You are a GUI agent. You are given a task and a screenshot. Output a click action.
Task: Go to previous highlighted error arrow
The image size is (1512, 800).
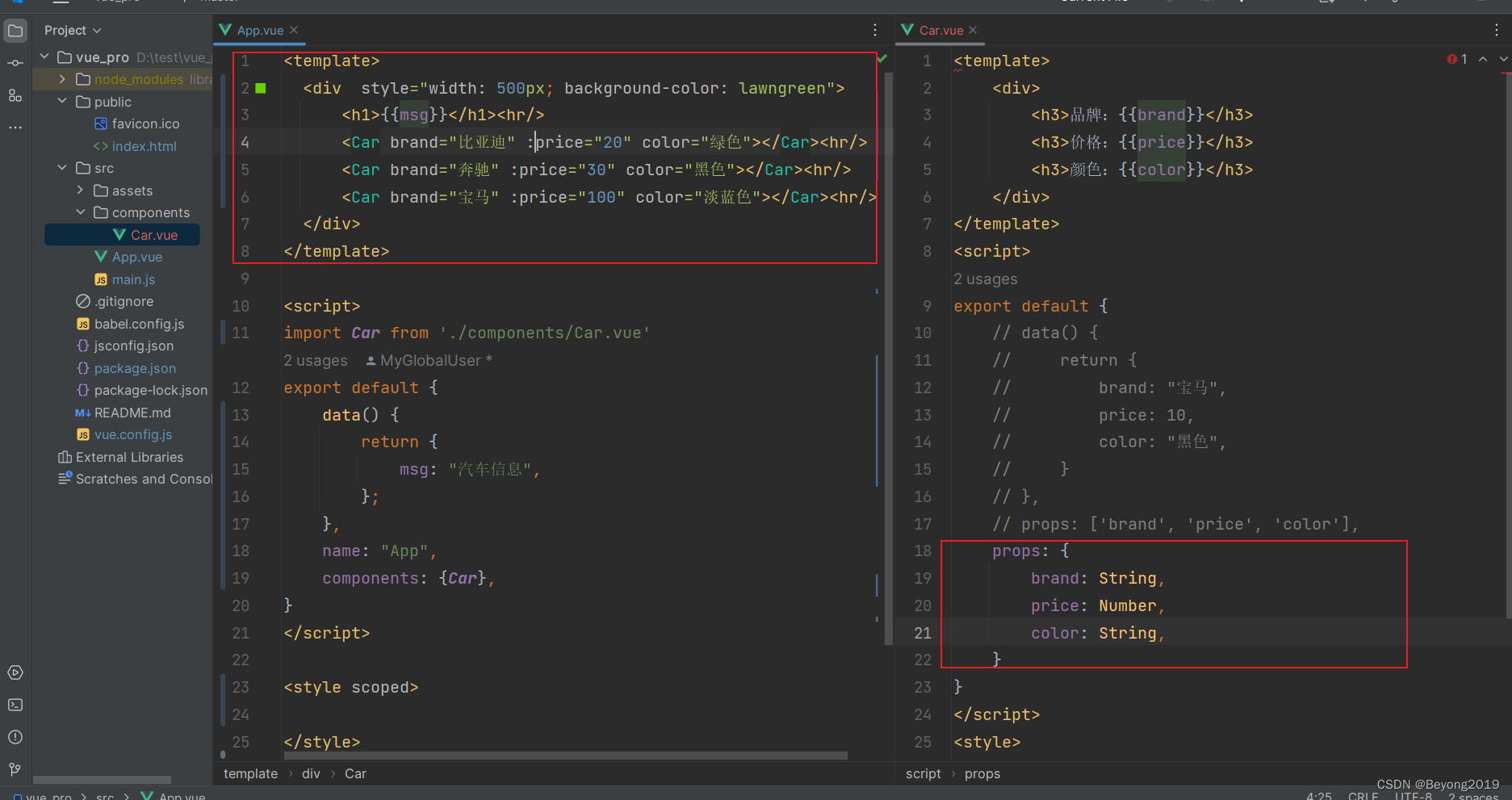(x=1483, y=59)
